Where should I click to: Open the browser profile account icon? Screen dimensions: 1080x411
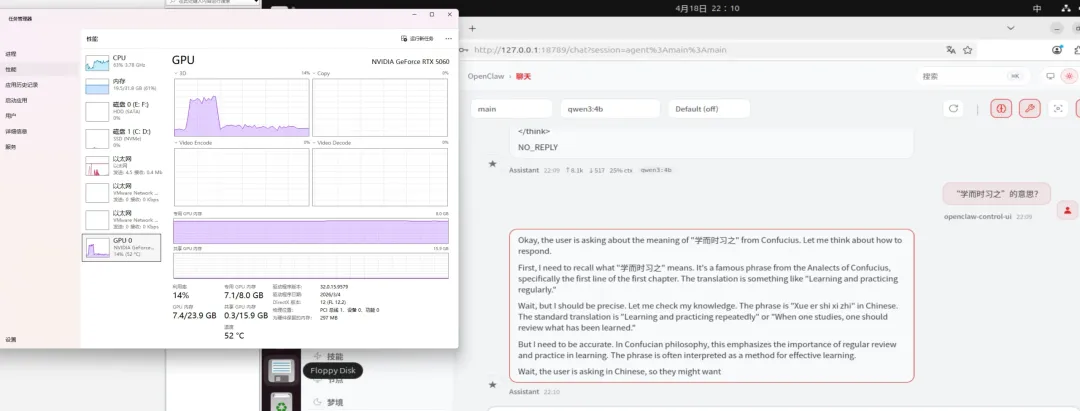click(x=1058, y=50)
